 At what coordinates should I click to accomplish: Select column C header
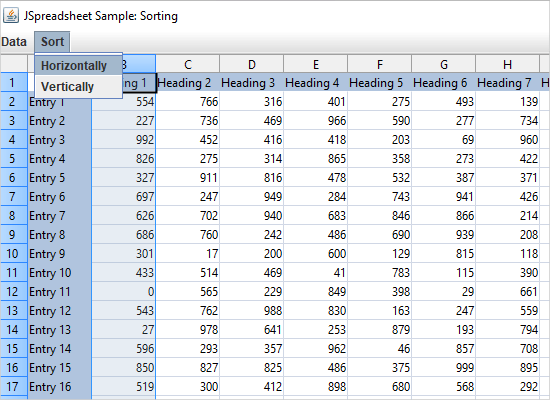point(188,64)
